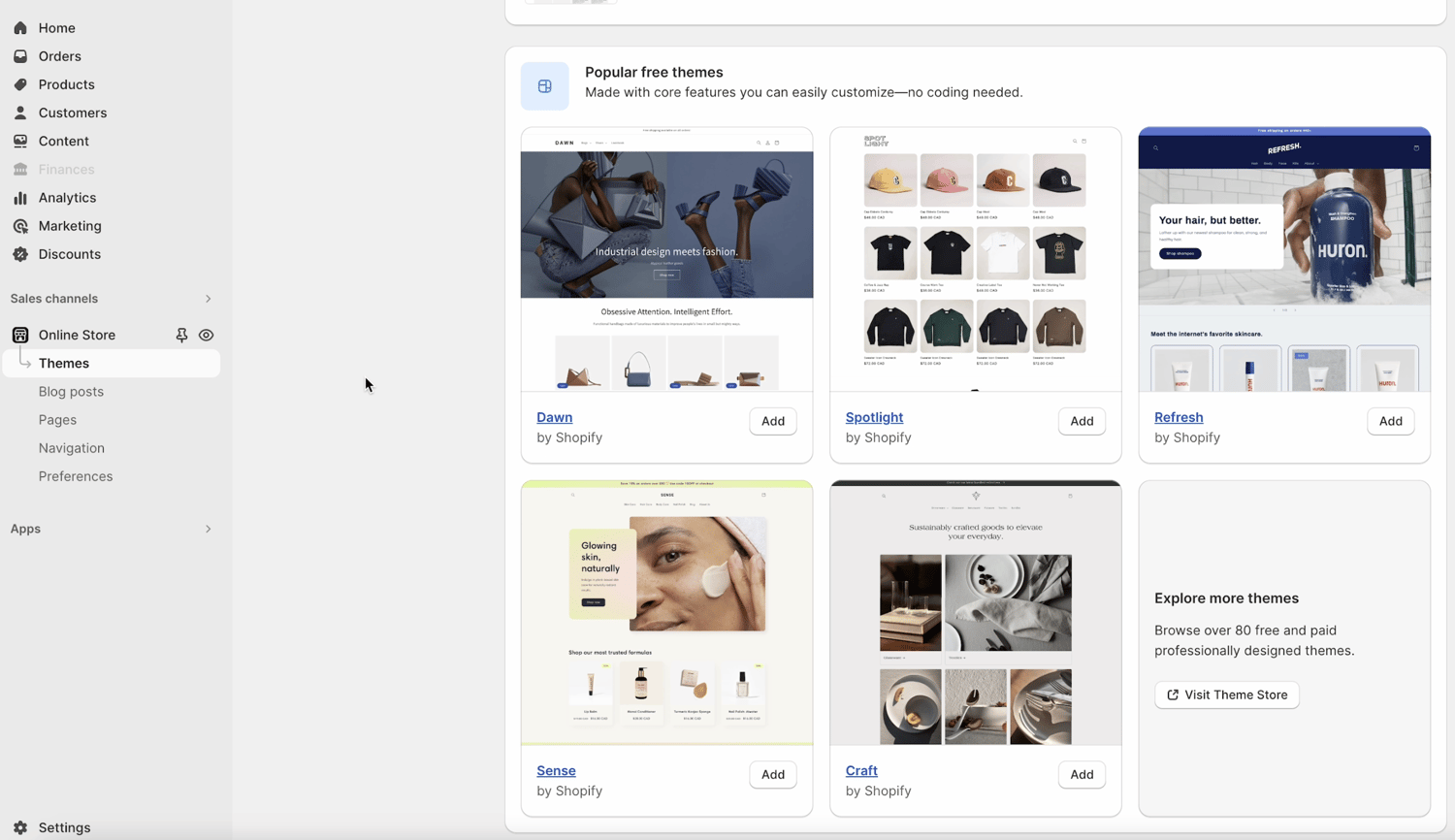Image resolution: width=1455 pixels, height=840 pixels.
Task: Expand the Sales channels section
Action: tap(208, 299)
